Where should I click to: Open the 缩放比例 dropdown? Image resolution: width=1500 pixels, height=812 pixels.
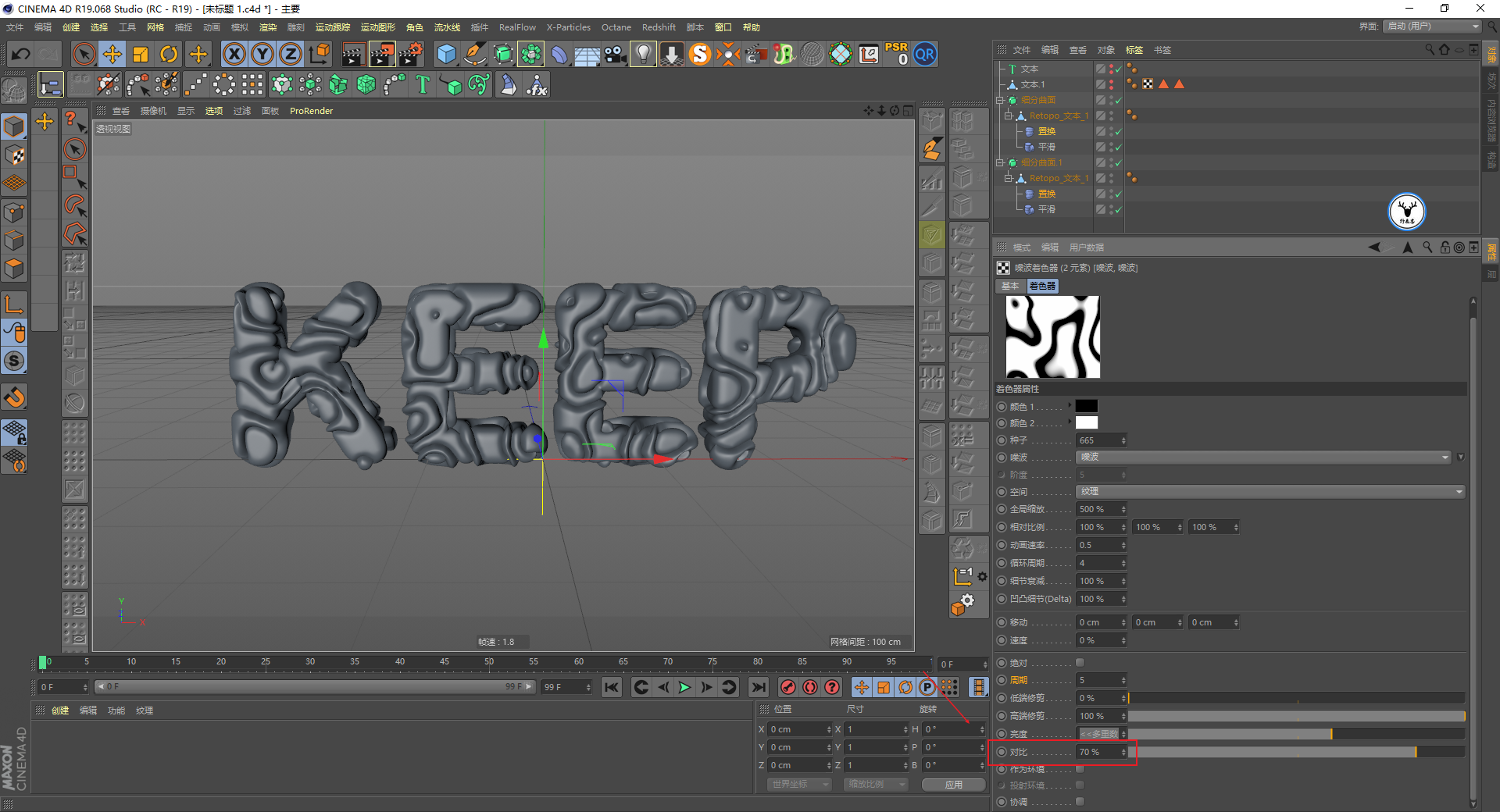(876, 784)
